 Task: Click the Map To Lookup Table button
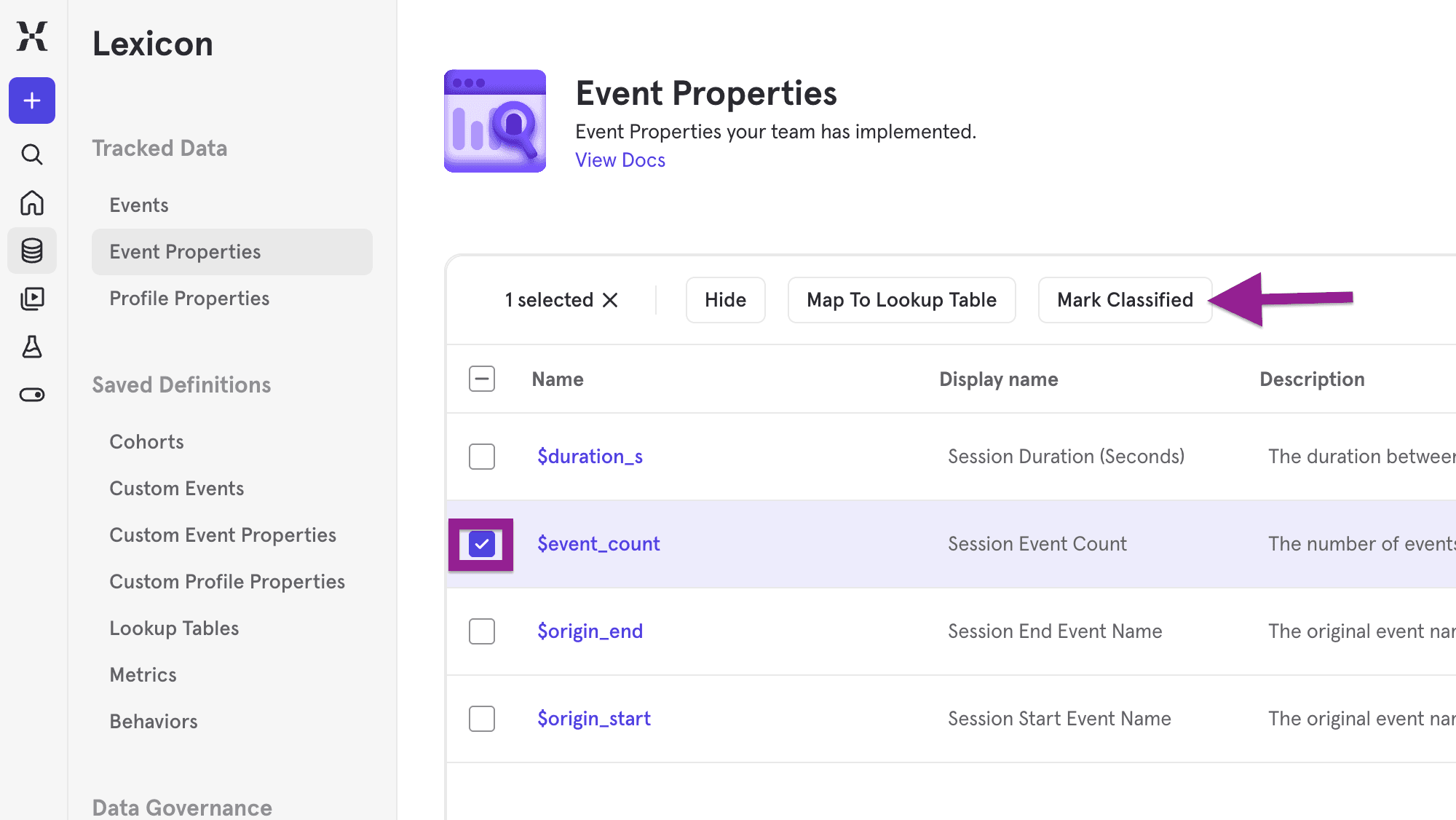(901, 300)
